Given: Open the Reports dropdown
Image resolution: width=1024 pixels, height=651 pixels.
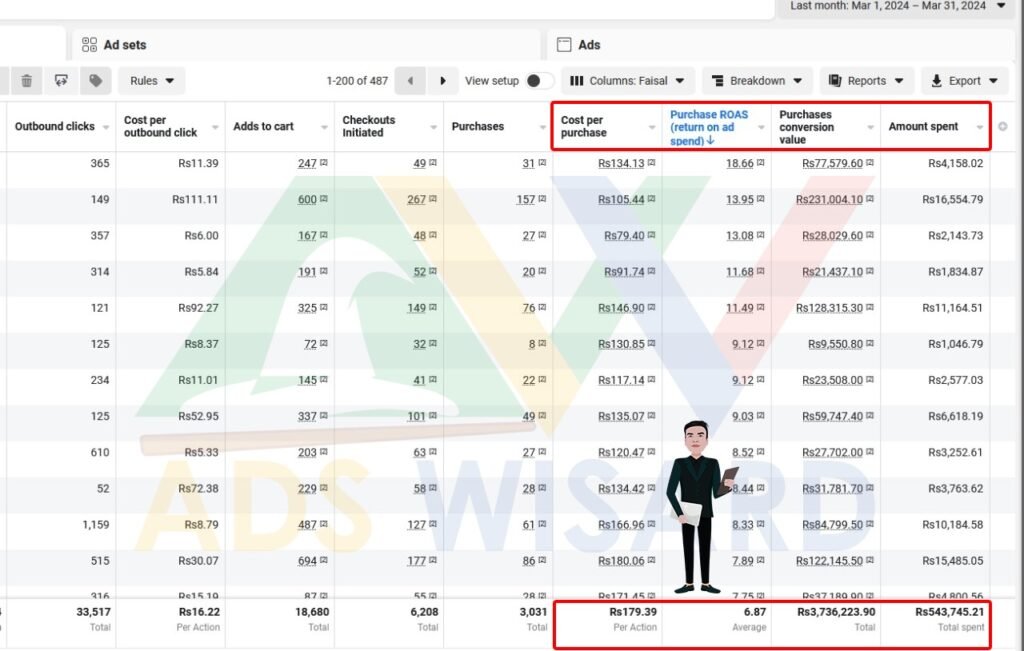Looking at the screenshot, I should click(866, 80).
